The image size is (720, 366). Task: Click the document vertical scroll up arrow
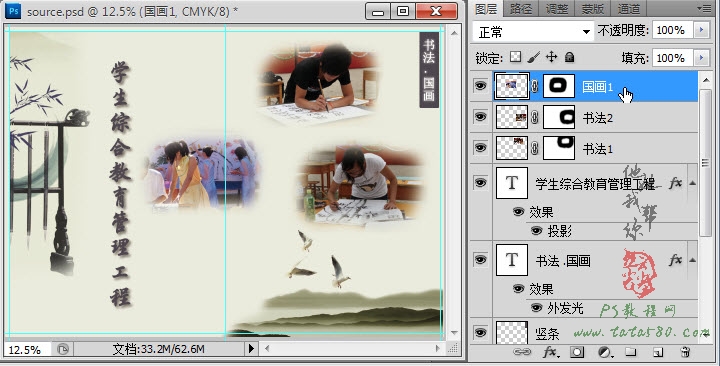pos(454,33)
